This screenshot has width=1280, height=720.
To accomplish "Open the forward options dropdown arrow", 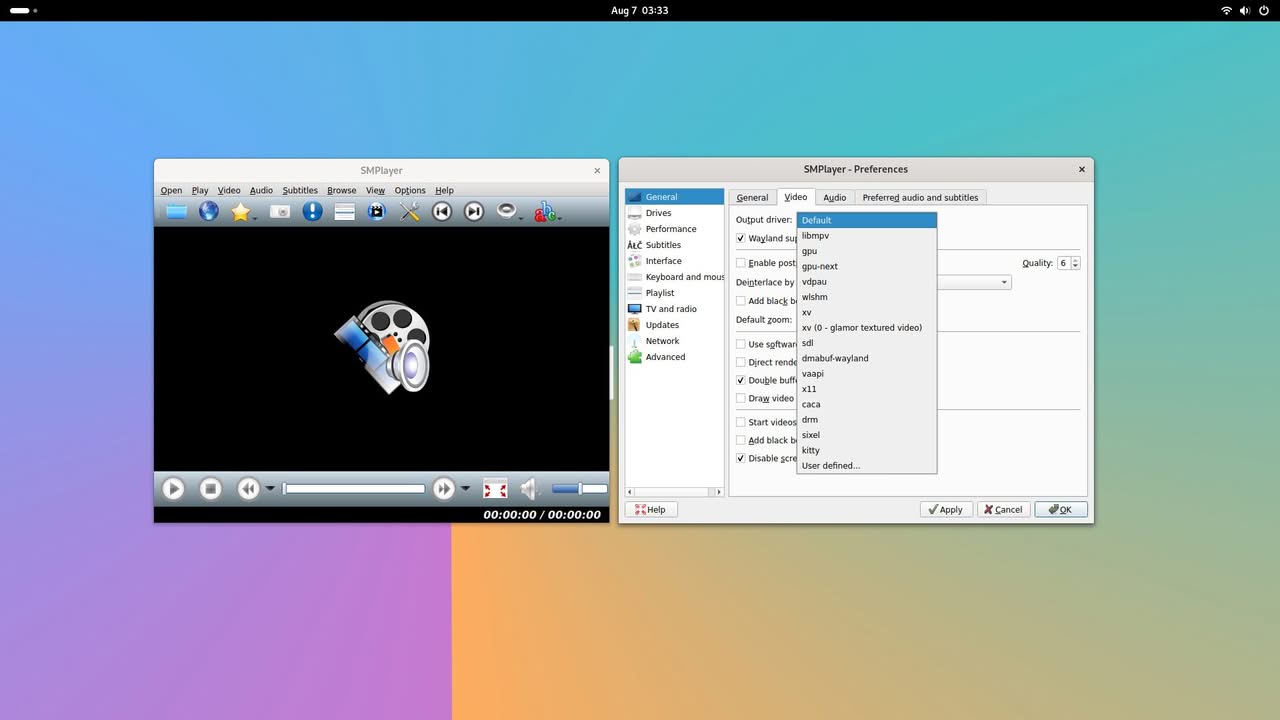I will pos(465,489).
